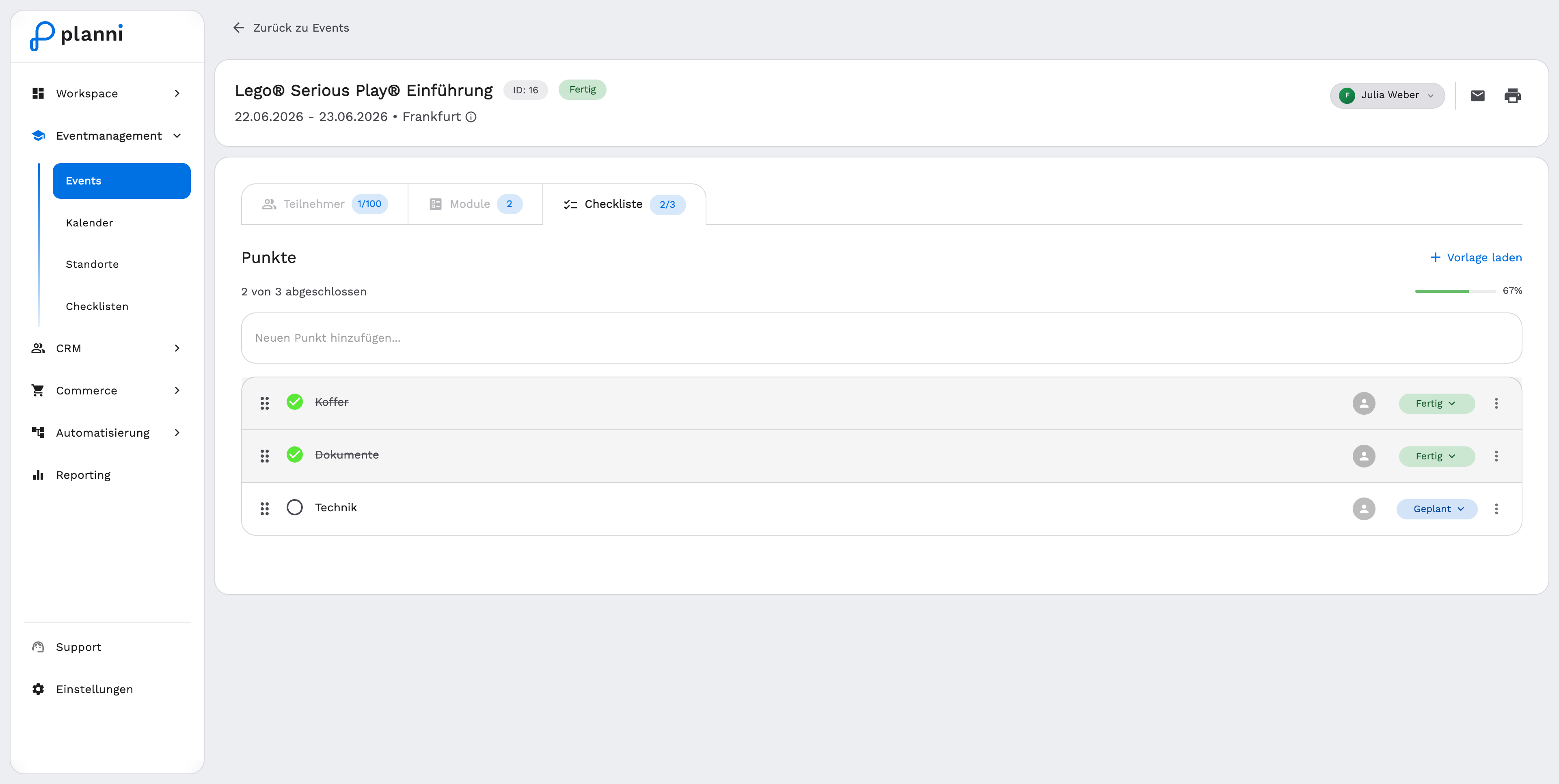Click the Neuen Punkt hinzufügen field
Image resolution: width=1559 pixels, height=784 pixels.
pos(881,338)
